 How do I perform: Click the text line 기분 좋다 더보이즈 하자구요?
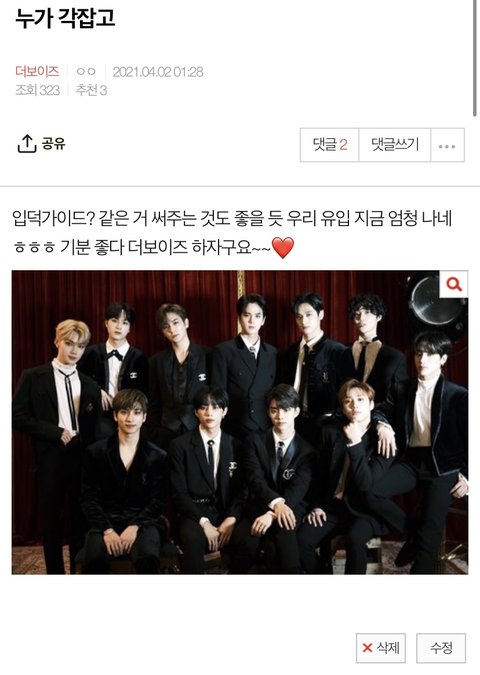165,248
